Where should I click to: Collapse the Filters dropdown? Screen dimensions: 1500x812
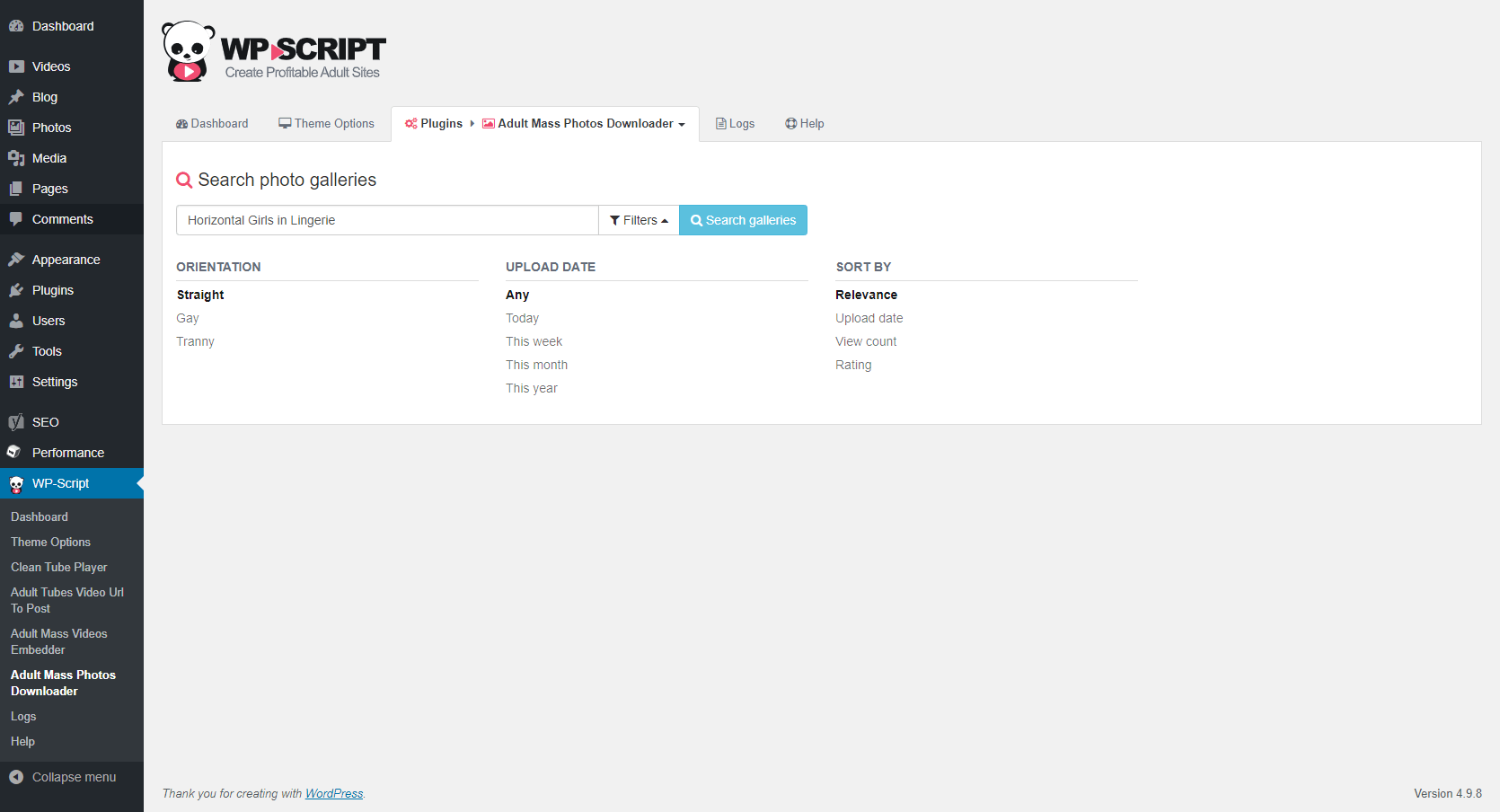coord(639,220)
